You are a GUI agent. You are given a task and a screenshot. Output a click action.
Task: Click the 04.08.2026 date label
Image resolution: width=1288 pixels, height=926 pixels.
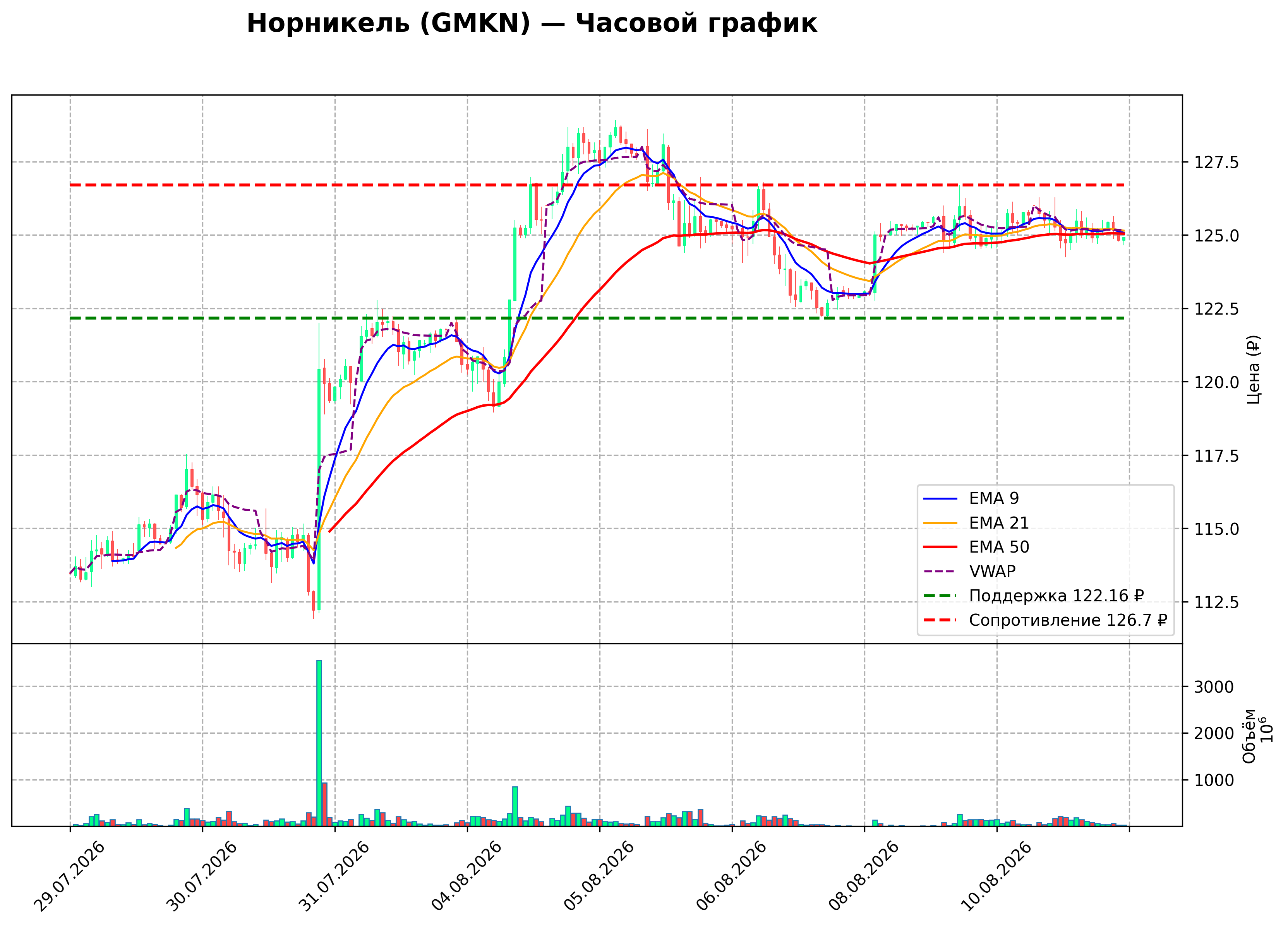[466, 876]
